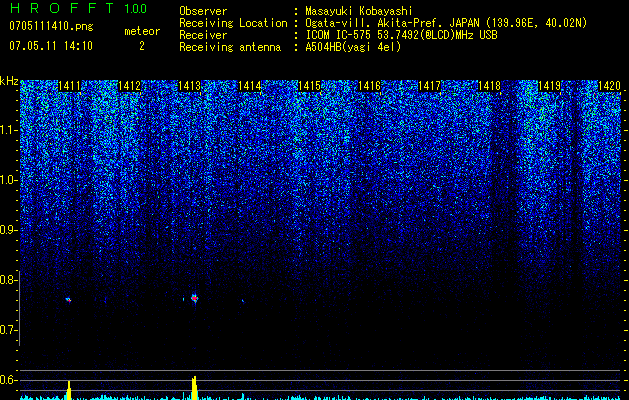Click the red meteor echo near 1413
Screen dimensions: 629x400
tap(195, 298)
